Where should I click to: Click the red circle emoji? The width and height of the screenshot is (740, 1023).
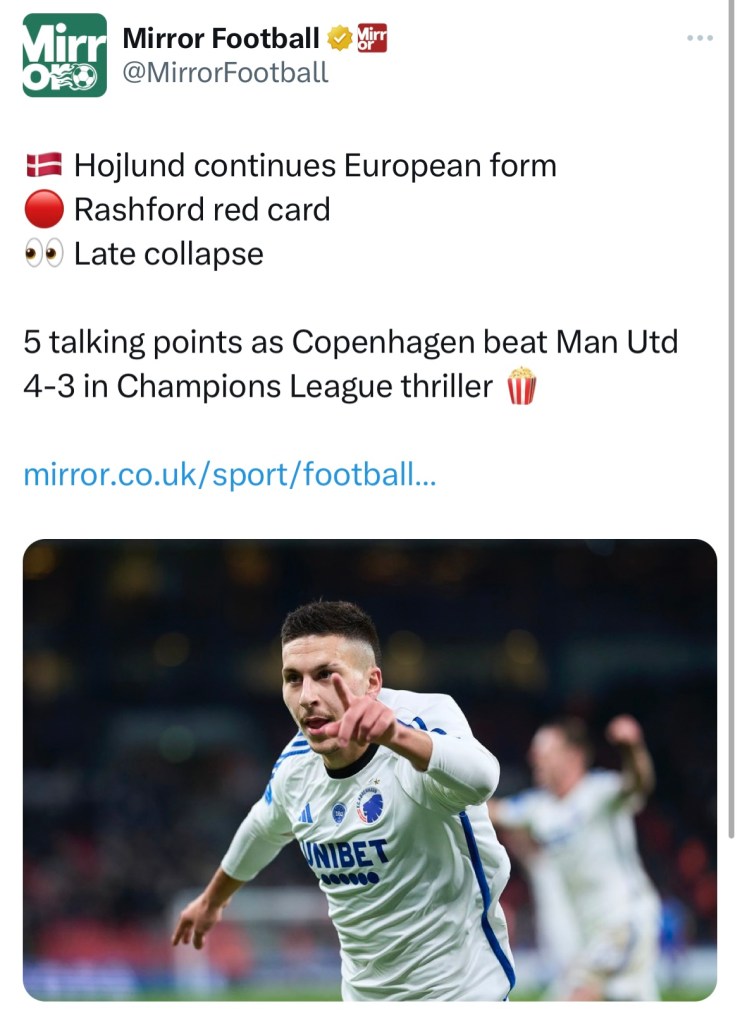(43, 209)
